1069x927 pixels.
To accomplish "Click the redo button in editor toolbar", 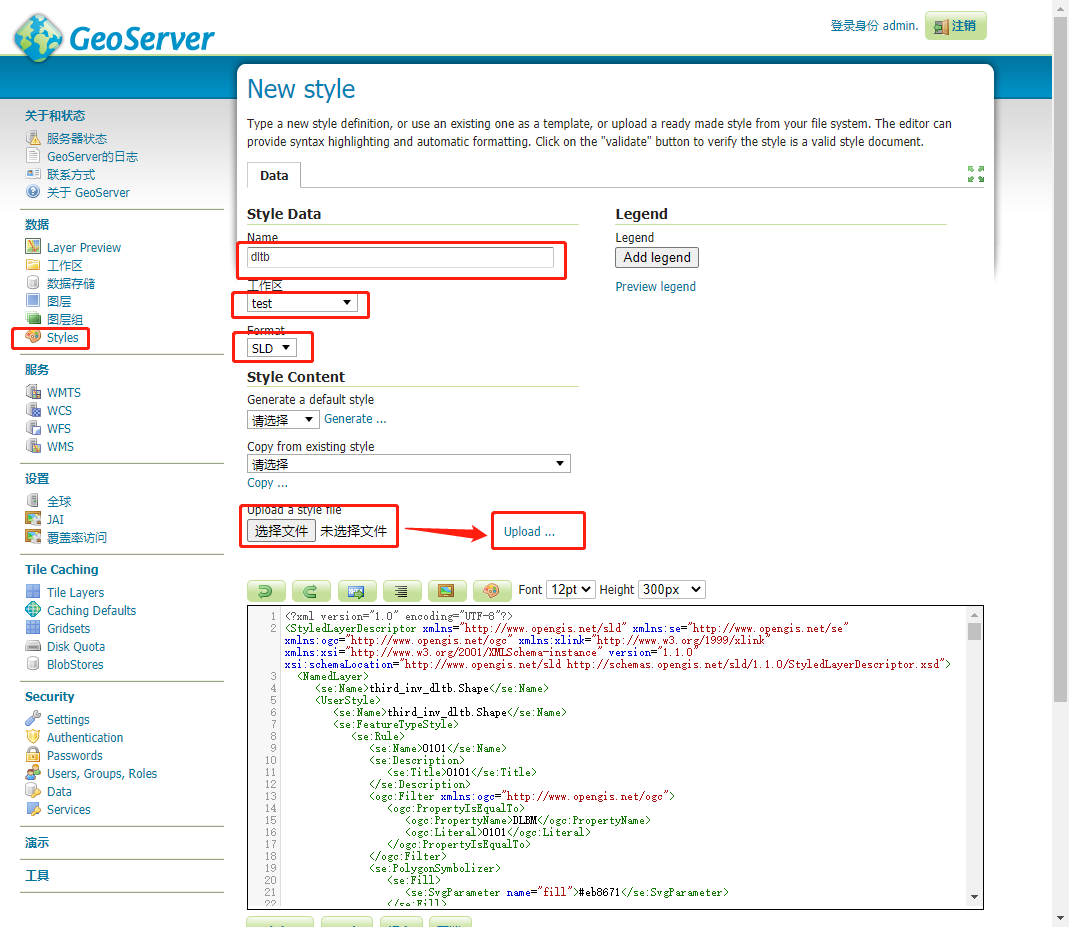I will point(311,590).
